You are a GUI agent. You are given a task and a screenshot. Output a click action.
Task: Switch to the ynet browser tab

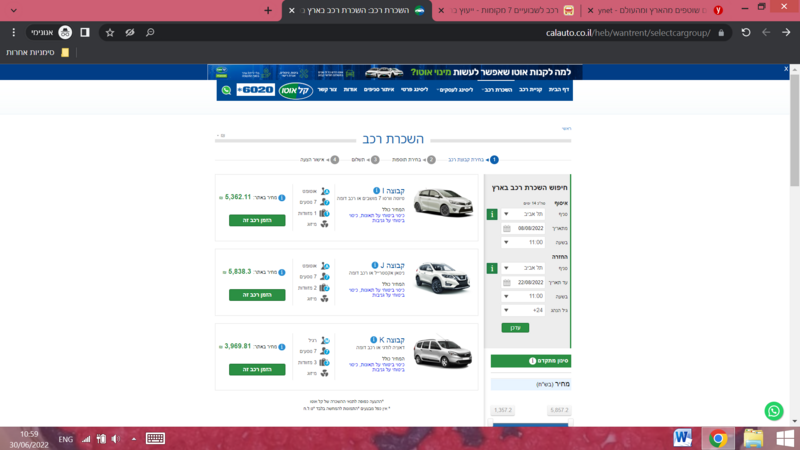(658, 10)
